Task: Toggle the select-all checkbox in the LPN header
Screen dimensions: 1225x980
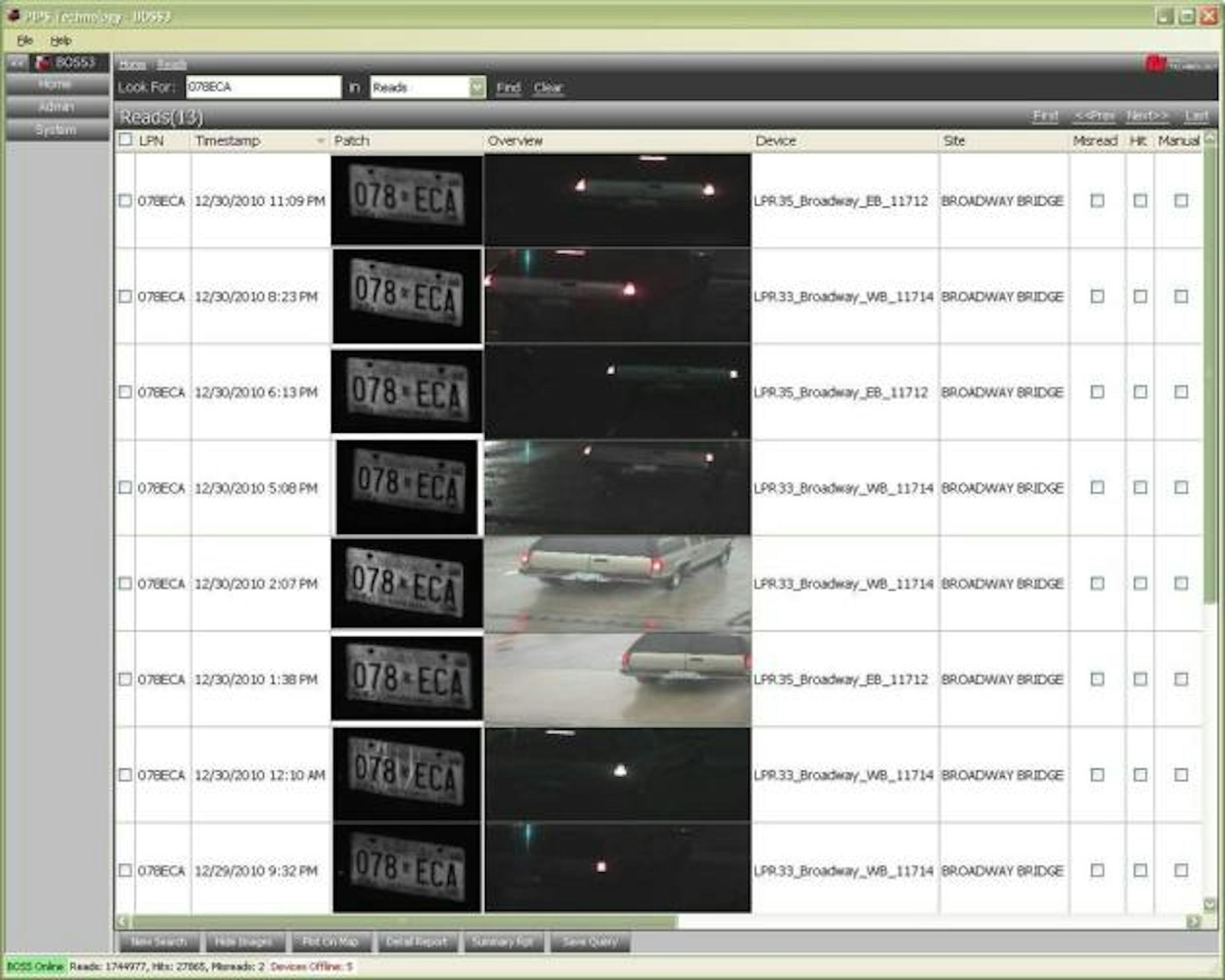Action: (126, 140)
